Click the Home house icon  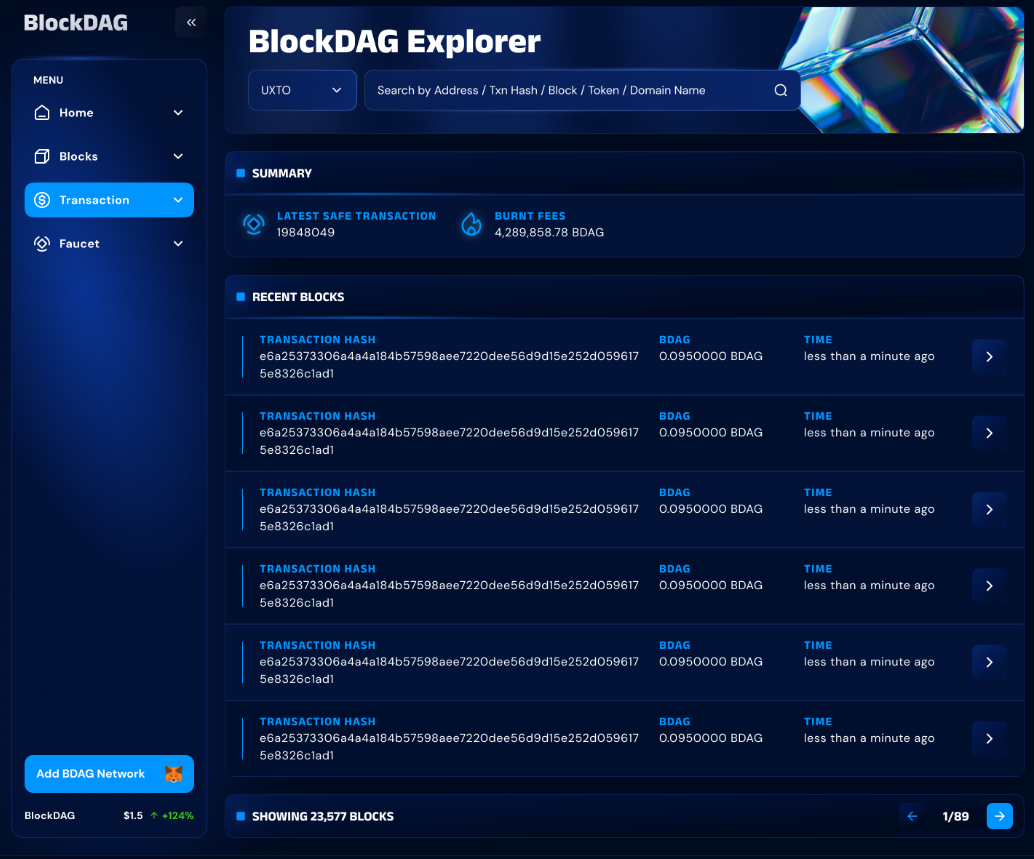tap(42, 113)
